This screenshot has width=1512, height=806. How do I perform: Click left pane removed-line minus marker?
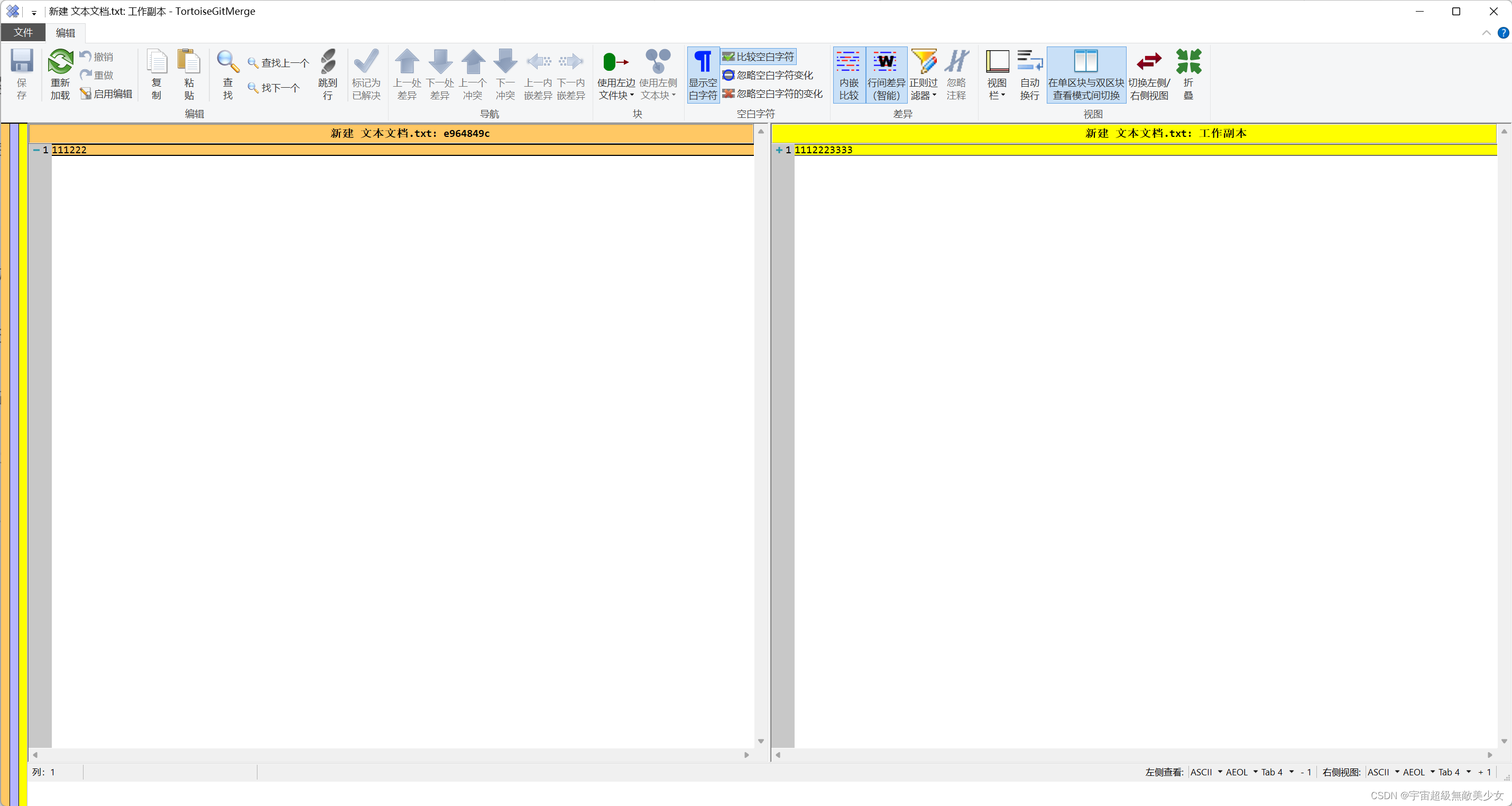36,150
